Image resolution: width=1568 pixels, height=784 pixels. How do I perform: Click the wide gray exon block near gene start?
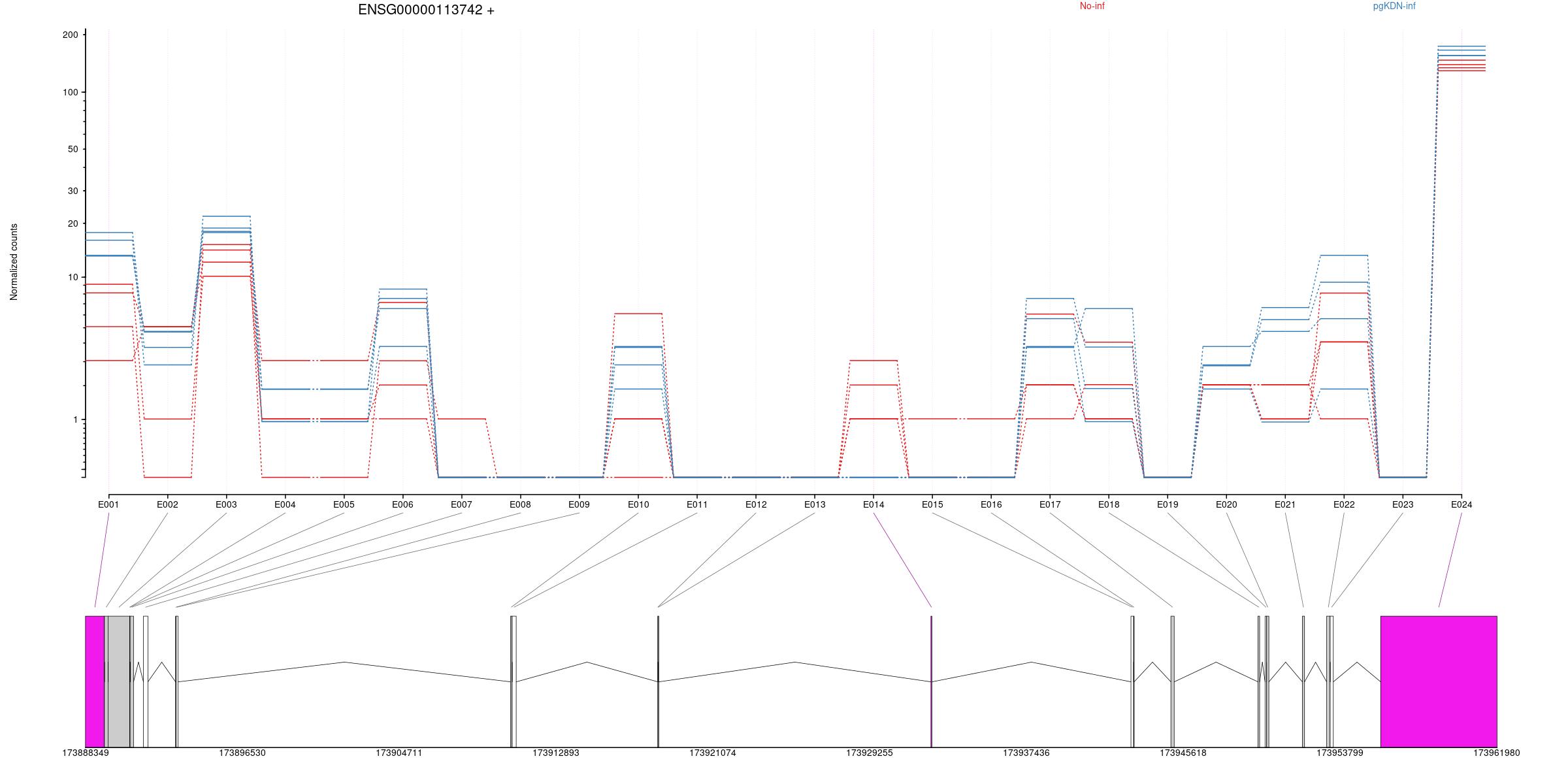119,681
